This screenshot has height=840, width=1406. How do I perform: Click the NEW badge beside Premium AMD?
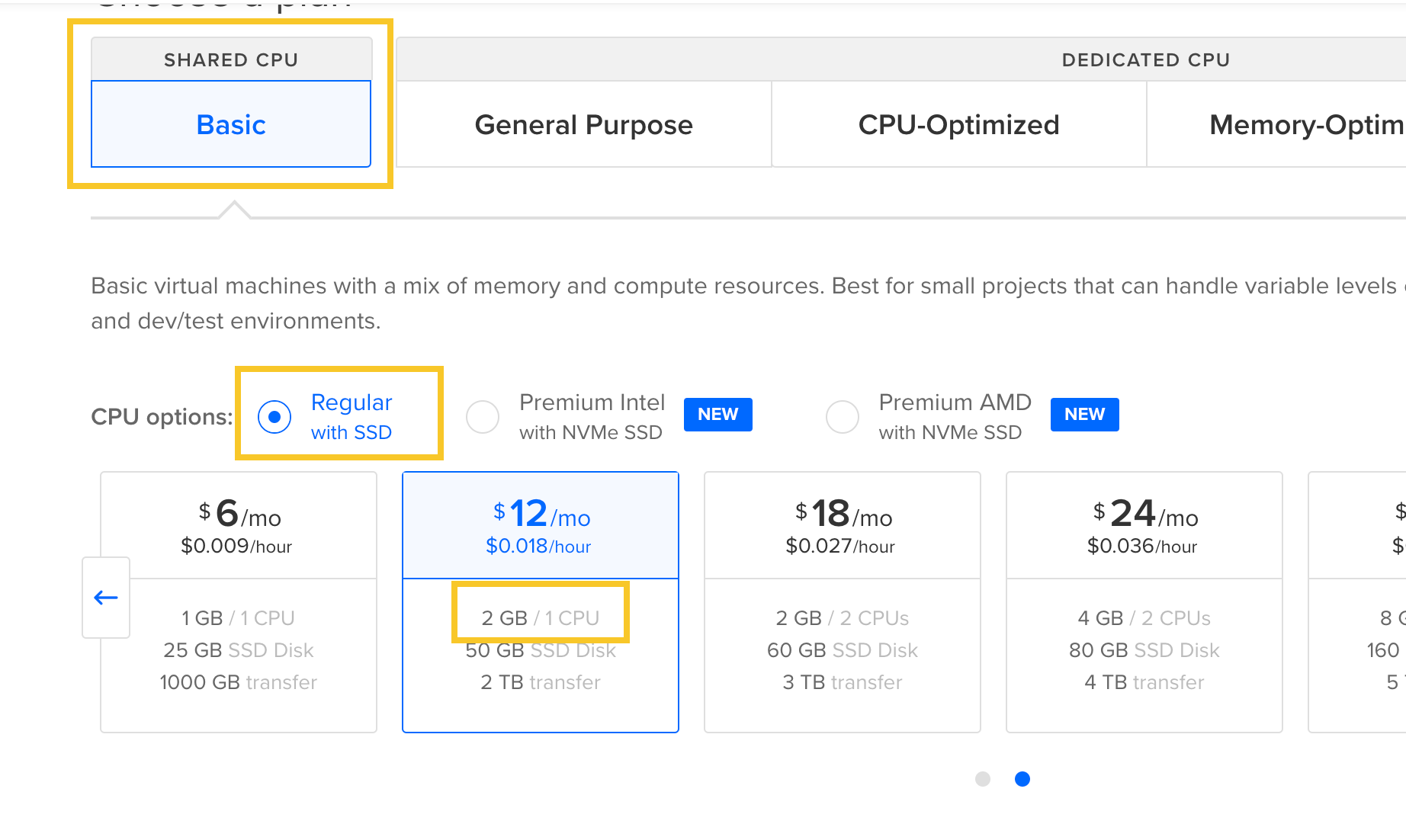(1085, 415)
